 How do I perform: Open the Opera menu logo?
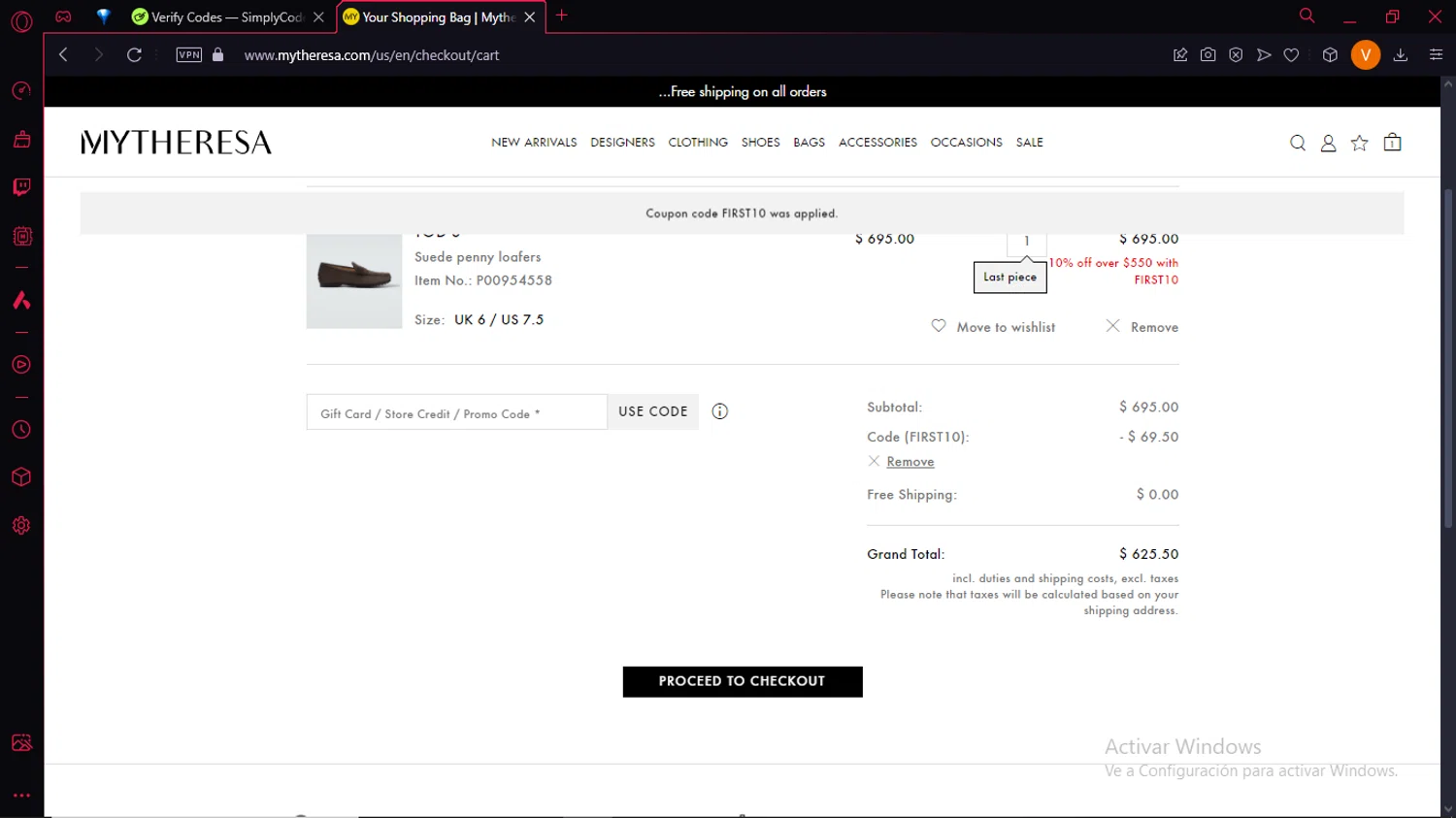(x=21, y=21)
